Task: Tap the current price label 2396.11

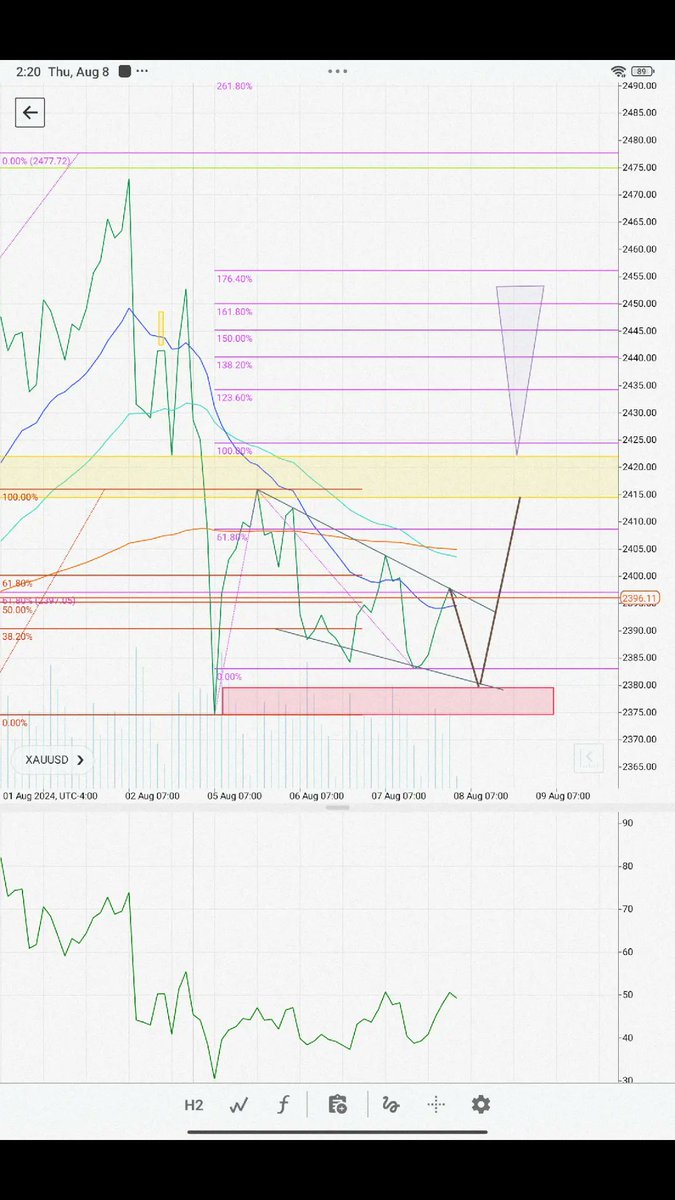Action: pos(640,598)
